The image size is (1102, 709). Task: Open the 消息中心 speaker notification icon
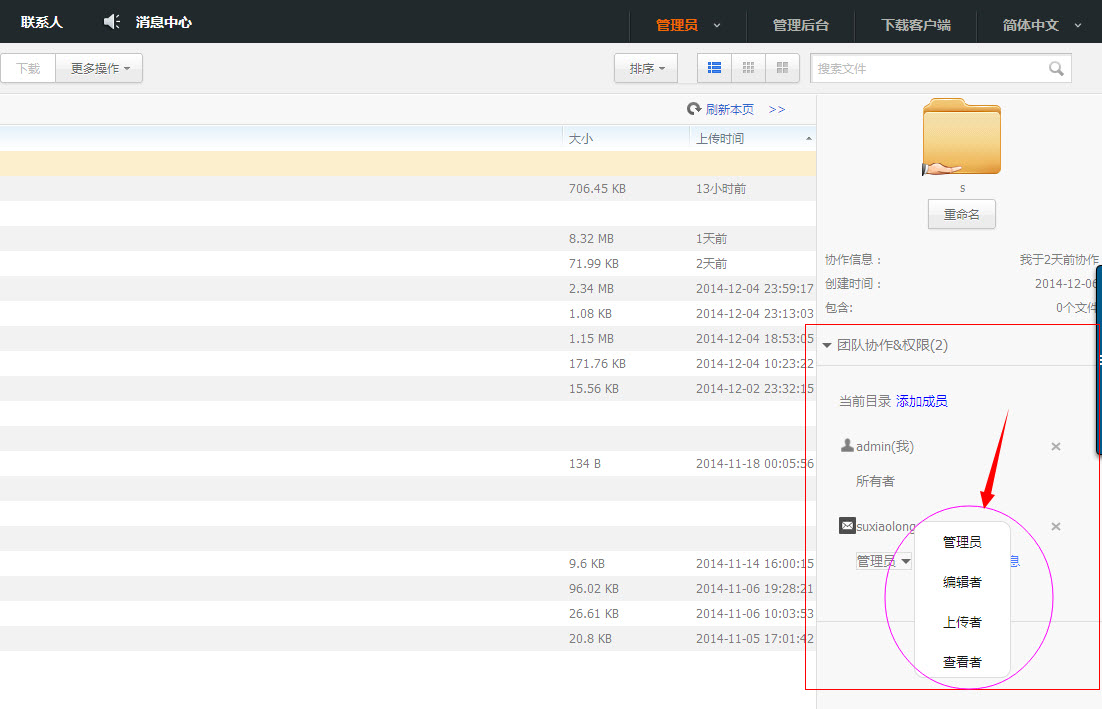(110, 21)
